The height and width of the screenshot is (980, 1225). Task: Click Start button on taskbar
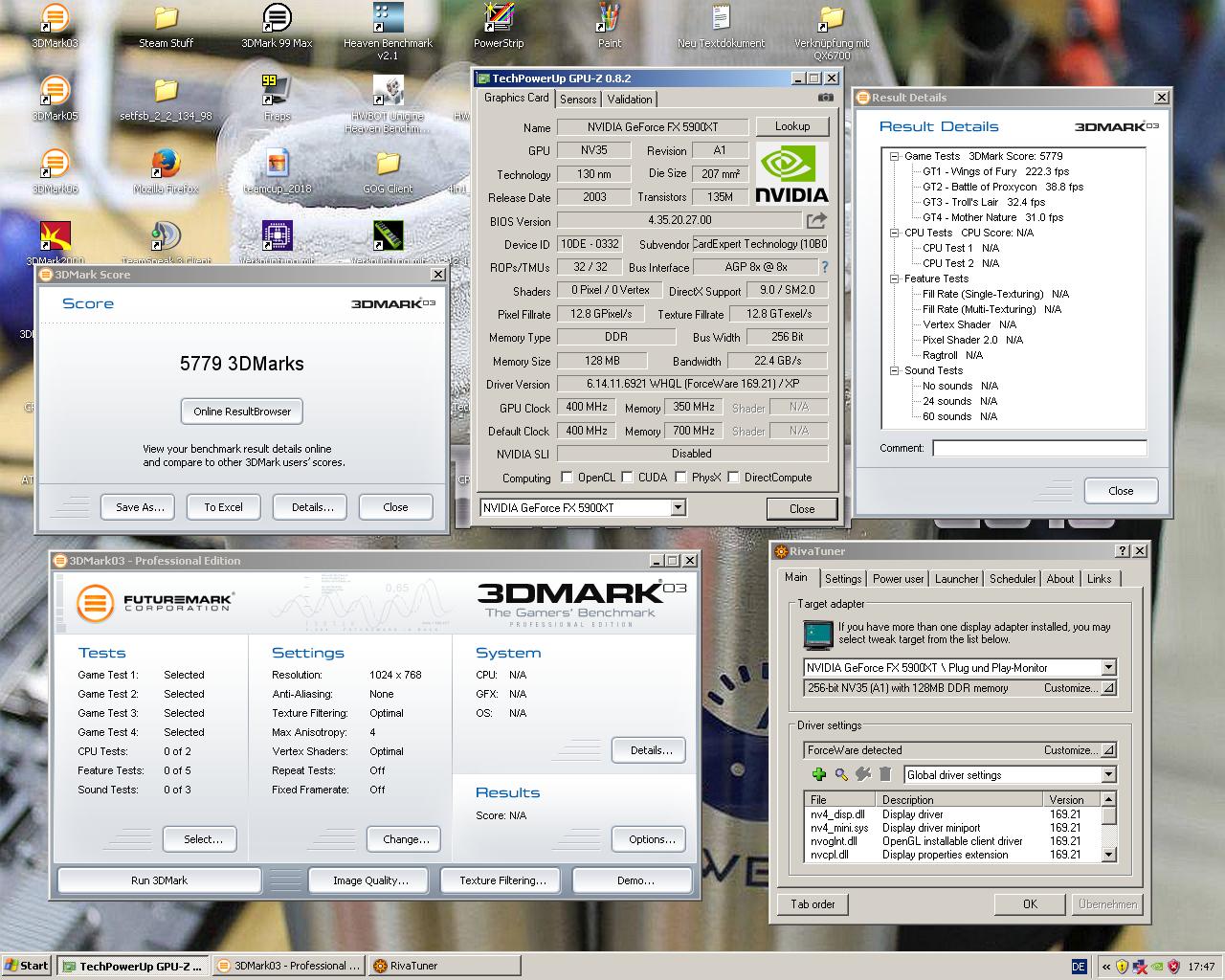coord(26,966)
